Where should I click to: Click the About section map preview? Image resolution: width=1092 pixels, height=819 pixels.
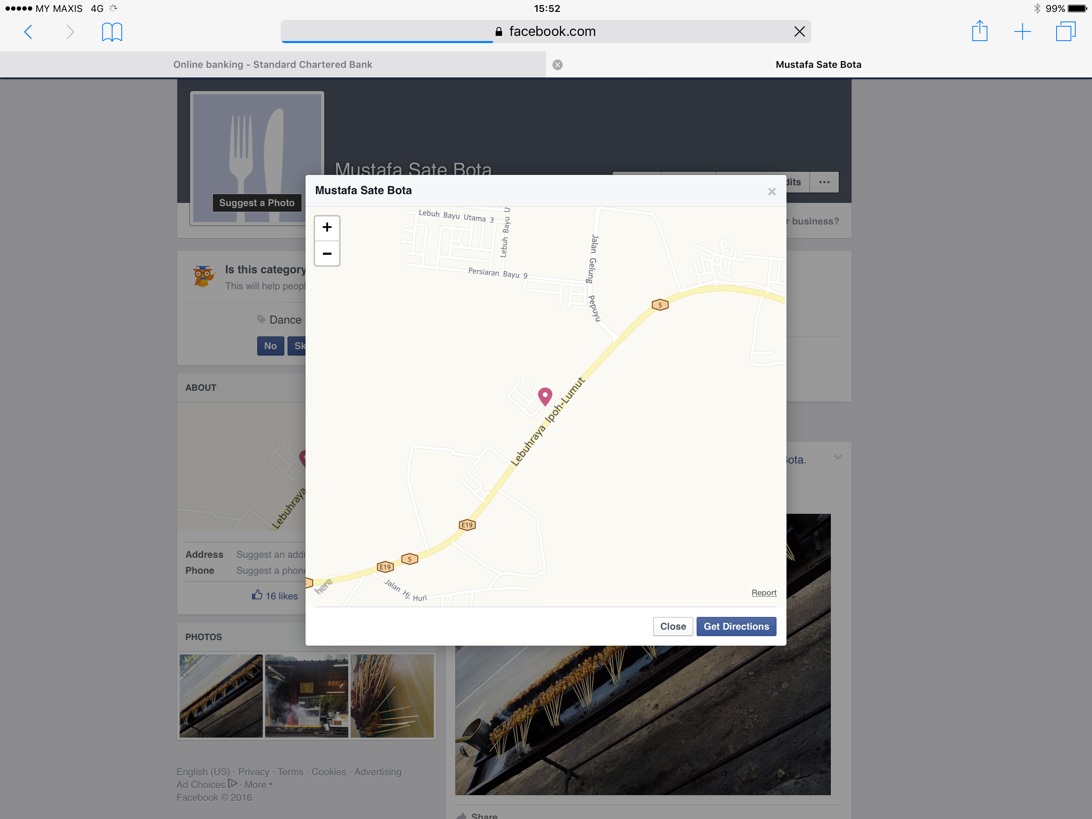coord(242,467)
